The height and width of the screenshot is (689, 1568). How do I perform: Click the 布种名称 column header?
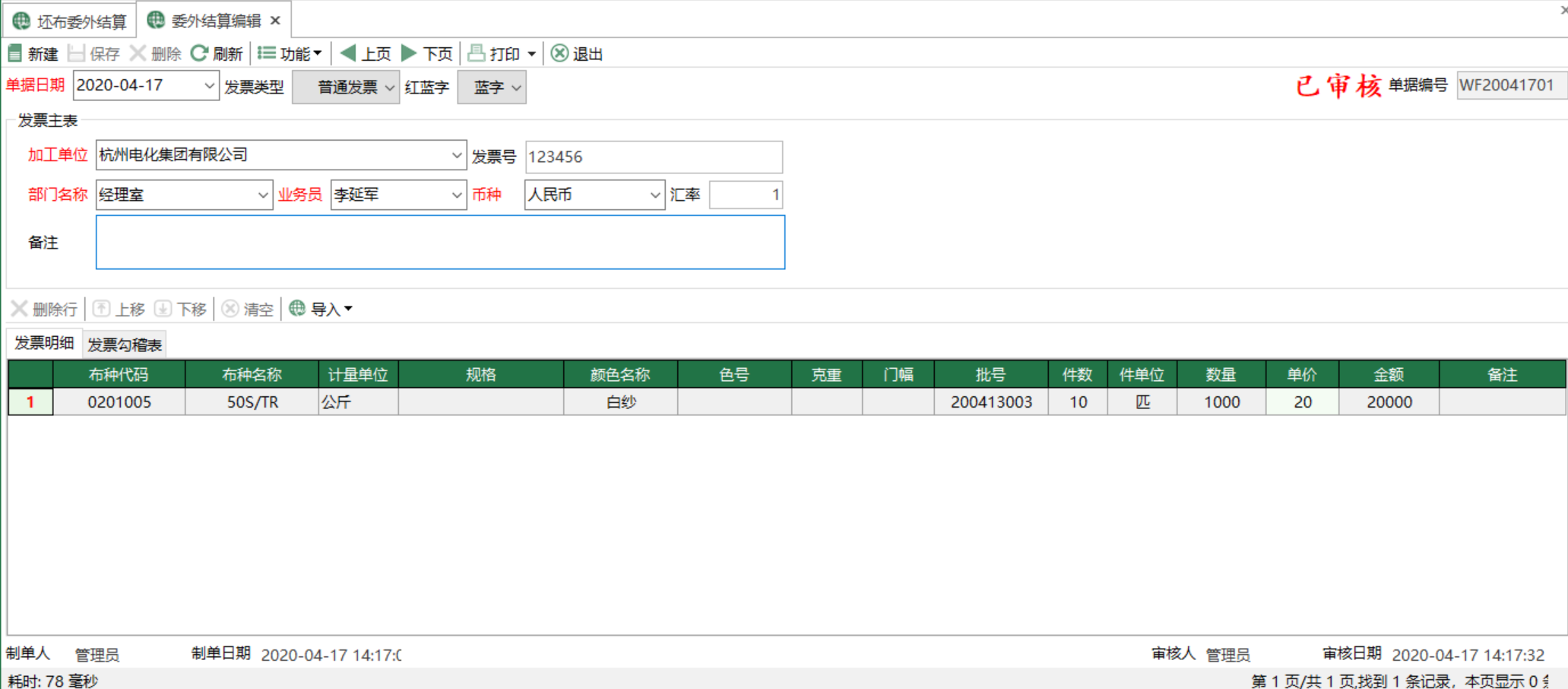[x=252, y=374]
